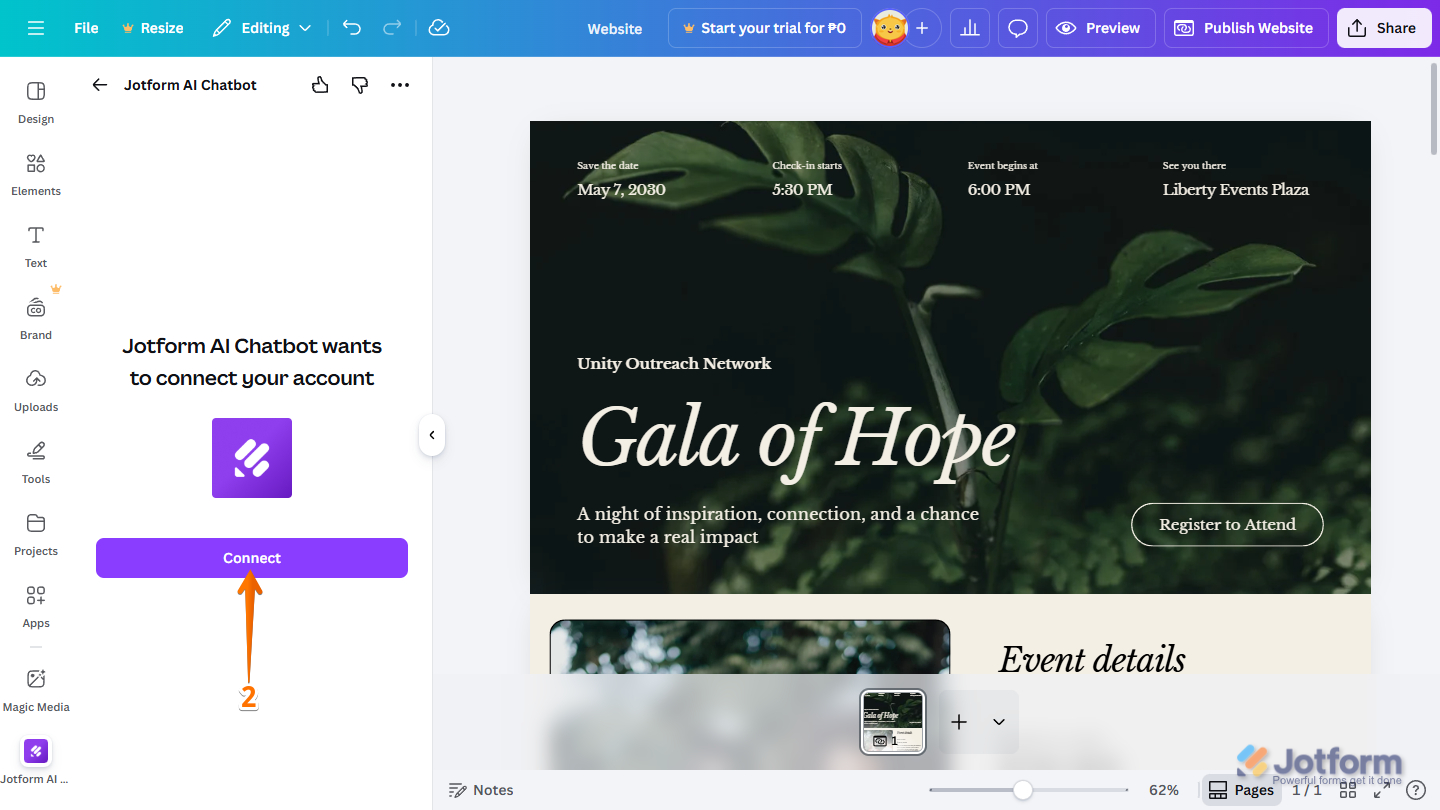Give thumbs up feedback on Jotform AI Chatbot
The height and width of the screenshot is (810, 1440).
click(320, 85)
